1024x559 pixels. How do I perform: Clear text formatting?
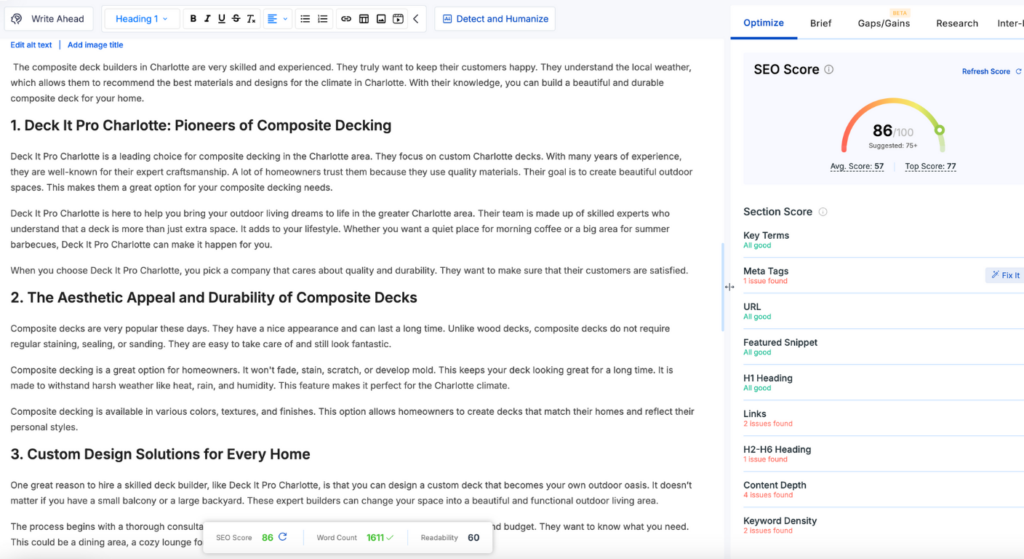tap(251, 19)
